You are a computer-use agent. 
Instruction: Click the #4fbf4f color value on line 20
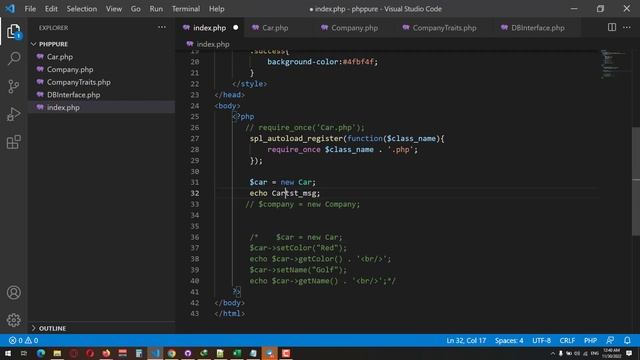pyautogui.click(x=358, y=62)
